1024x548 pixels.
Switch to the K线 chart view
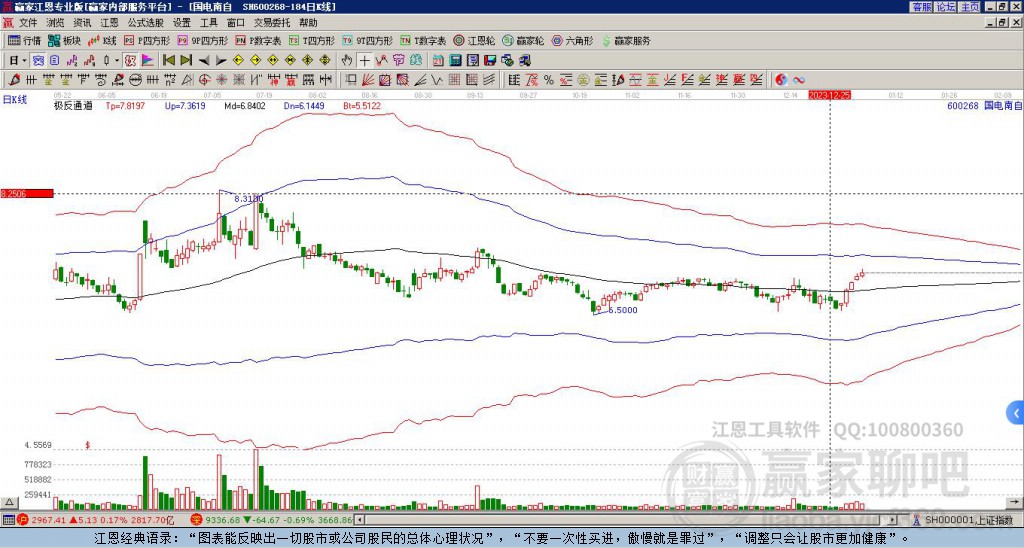click(103, 40)
